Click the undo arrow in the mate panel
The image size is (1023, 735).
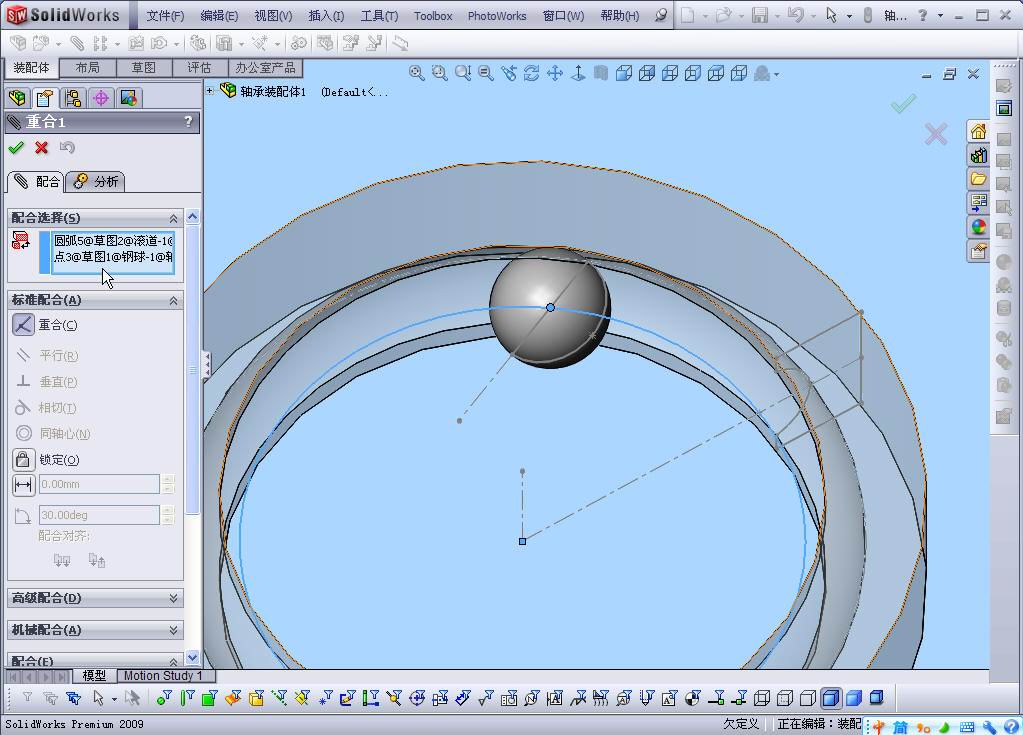[x=67, y=148]
